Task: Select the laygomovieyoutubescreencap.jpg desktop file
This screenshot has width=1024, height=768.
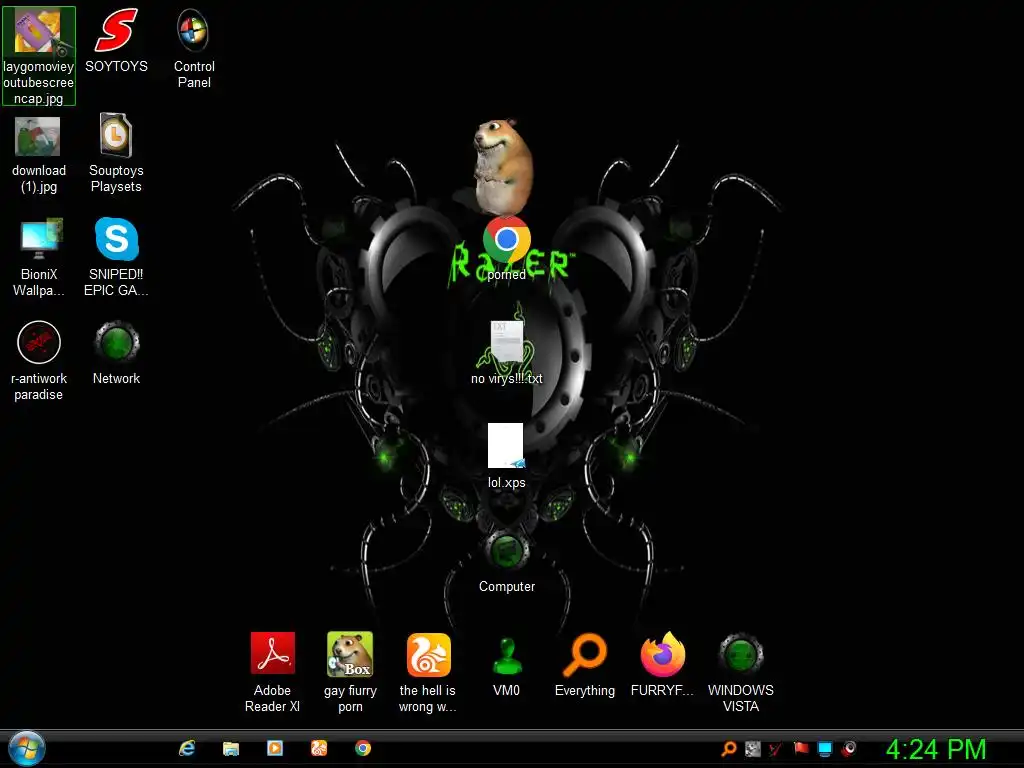Action: click(39, 56)
